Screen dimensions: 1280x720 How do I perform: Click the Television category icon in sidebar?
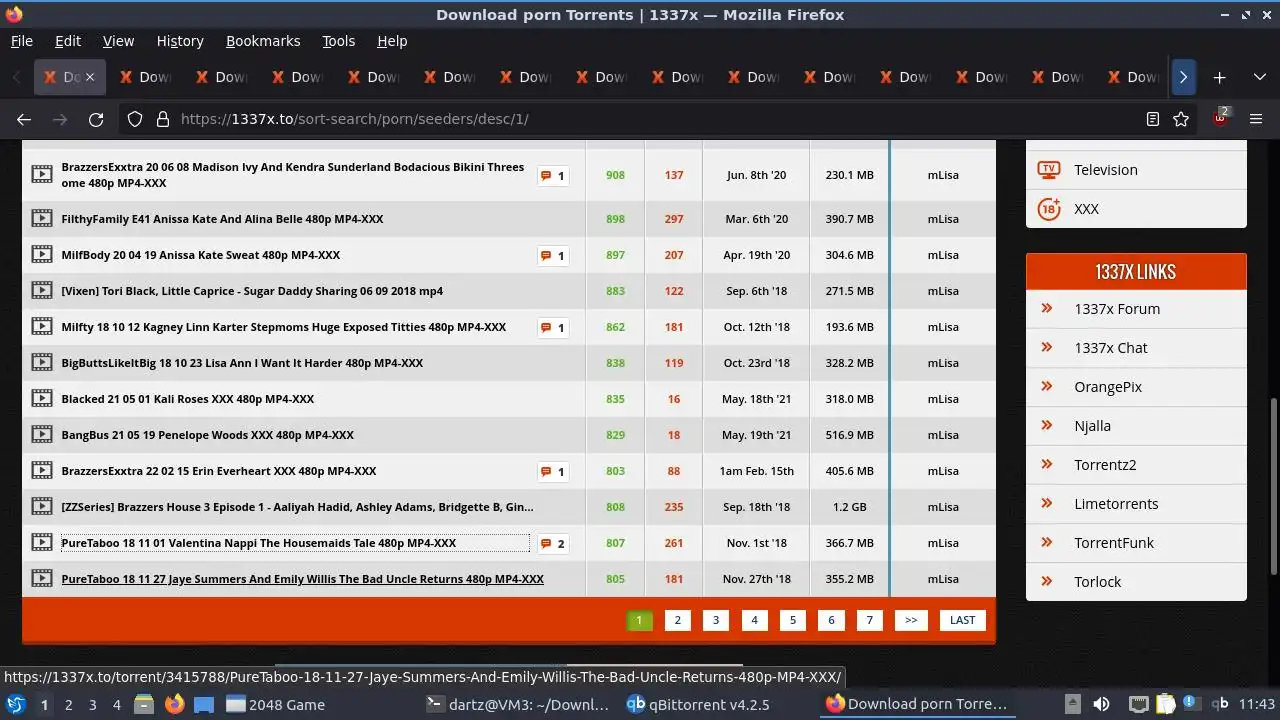pyautogui.click(x=1048, y=169)
